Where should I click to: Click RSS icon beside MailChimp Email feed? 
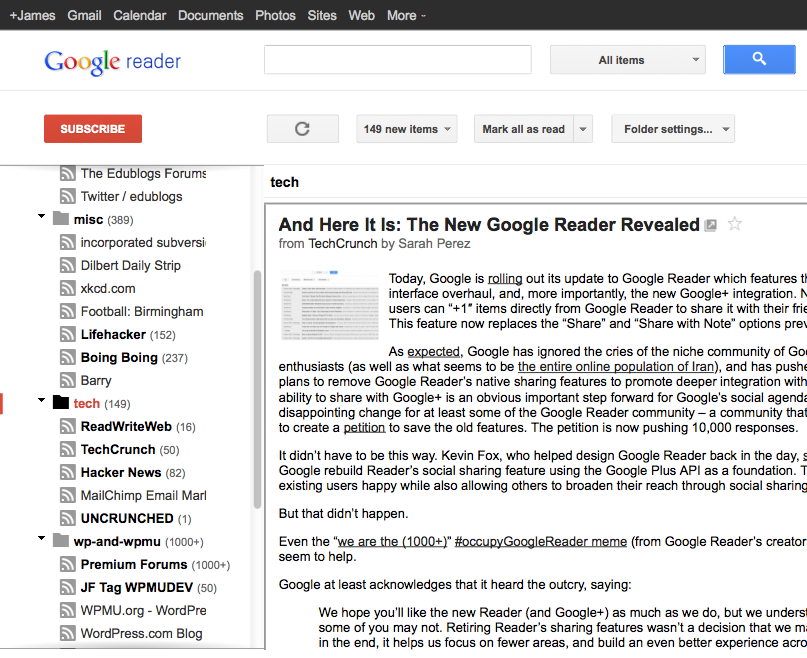click(67, 495)
